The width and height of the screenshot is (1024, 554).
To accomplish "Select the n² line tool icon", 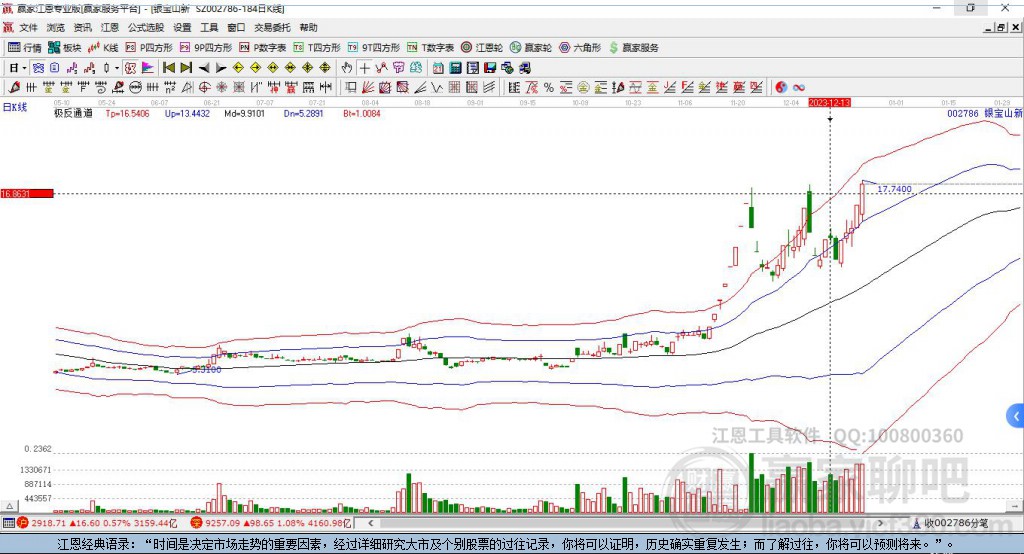I will coord(170,88).
